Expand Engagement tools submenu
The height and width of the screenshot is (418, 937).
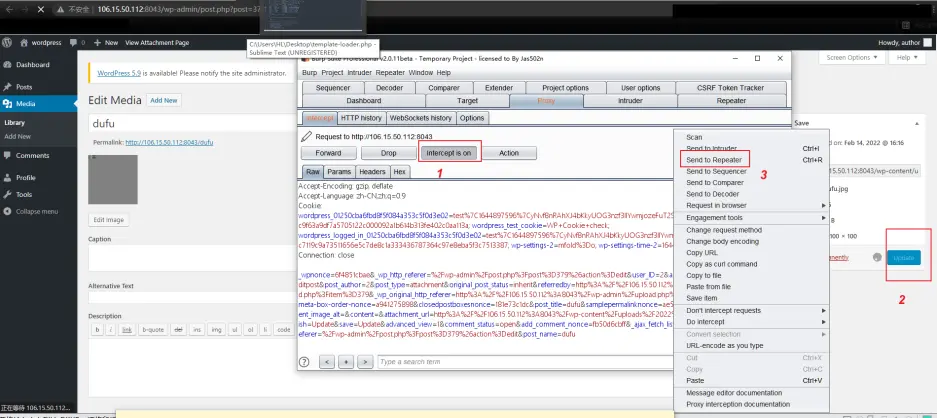coord(752,218)
